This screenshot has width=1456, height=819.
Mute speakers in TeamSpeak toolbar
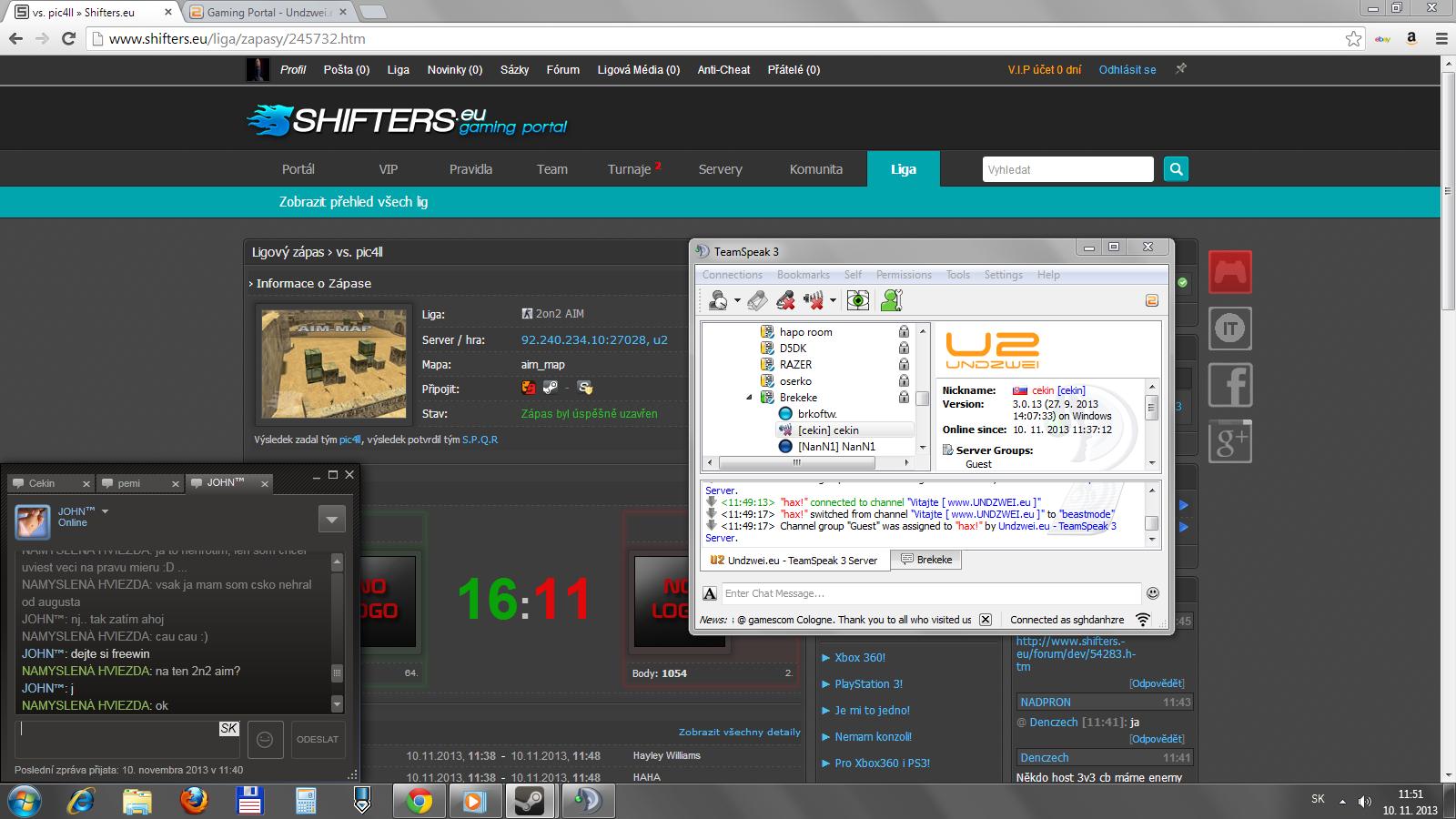tap(814, 300)
